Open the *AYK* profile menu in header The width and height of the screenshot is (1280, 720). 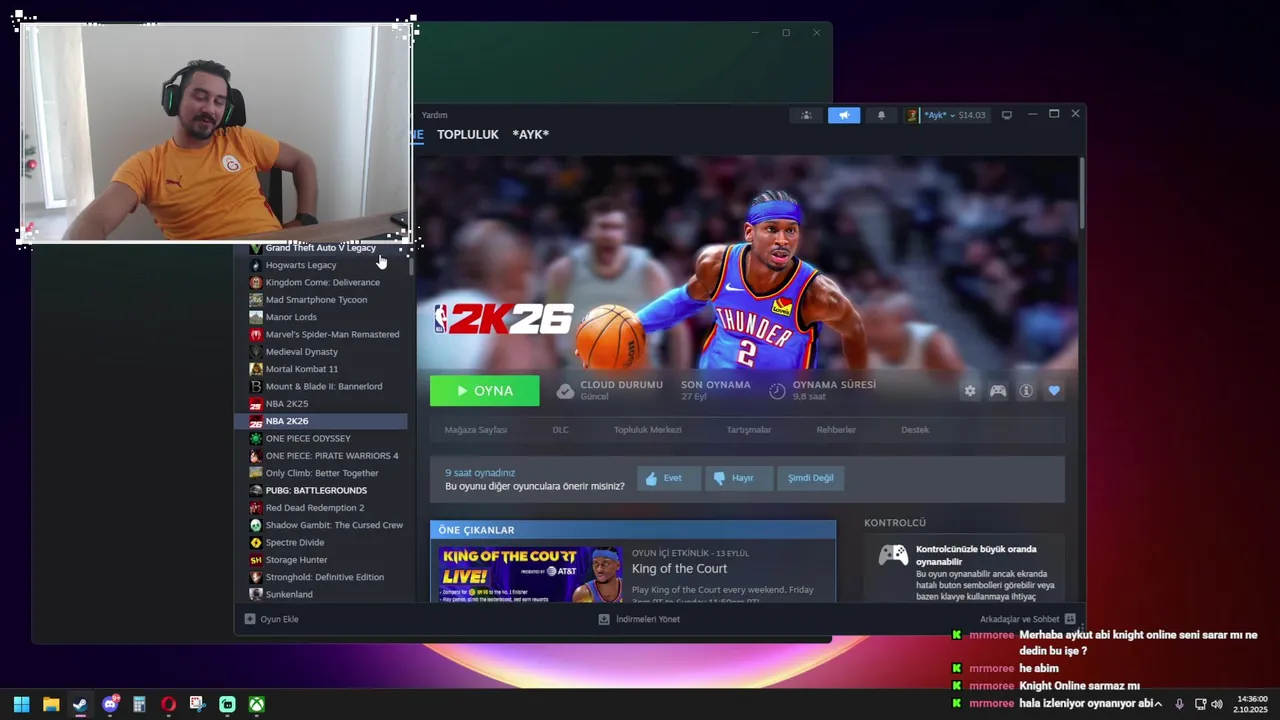click(530, 134)
